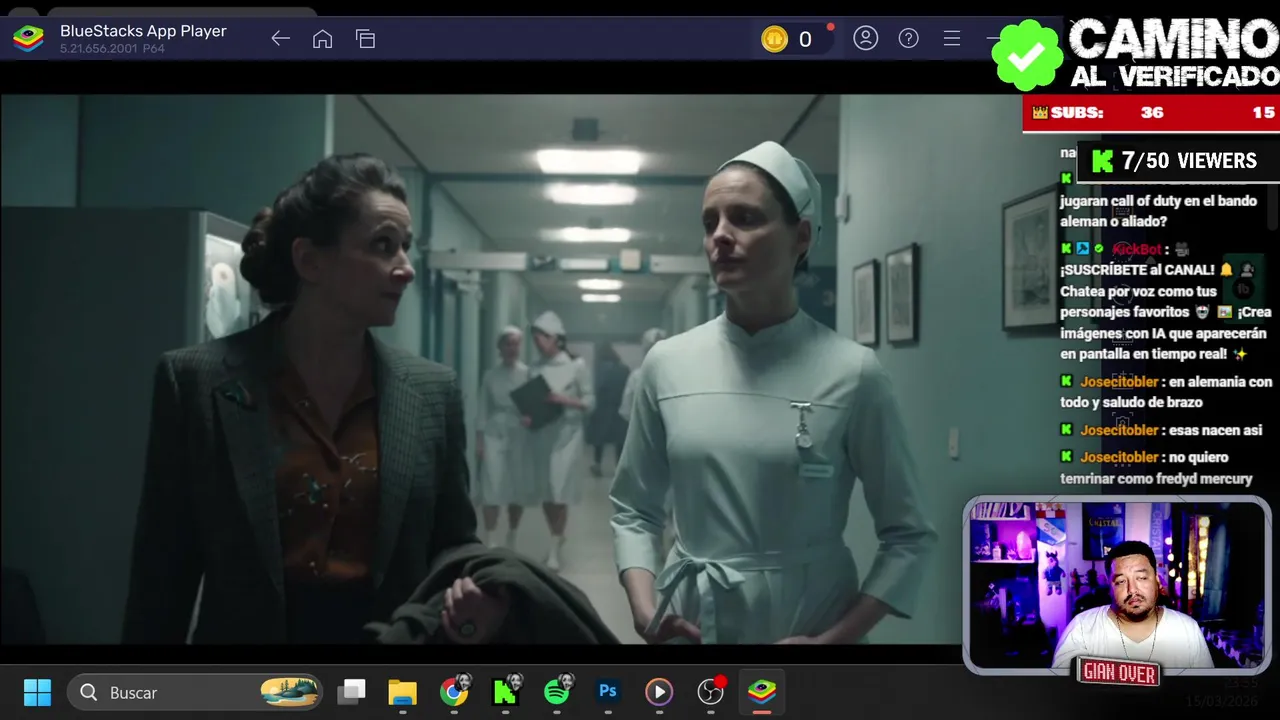
Task: Click the landscape search highlight image in Buscar
Action: pos(289,692)
